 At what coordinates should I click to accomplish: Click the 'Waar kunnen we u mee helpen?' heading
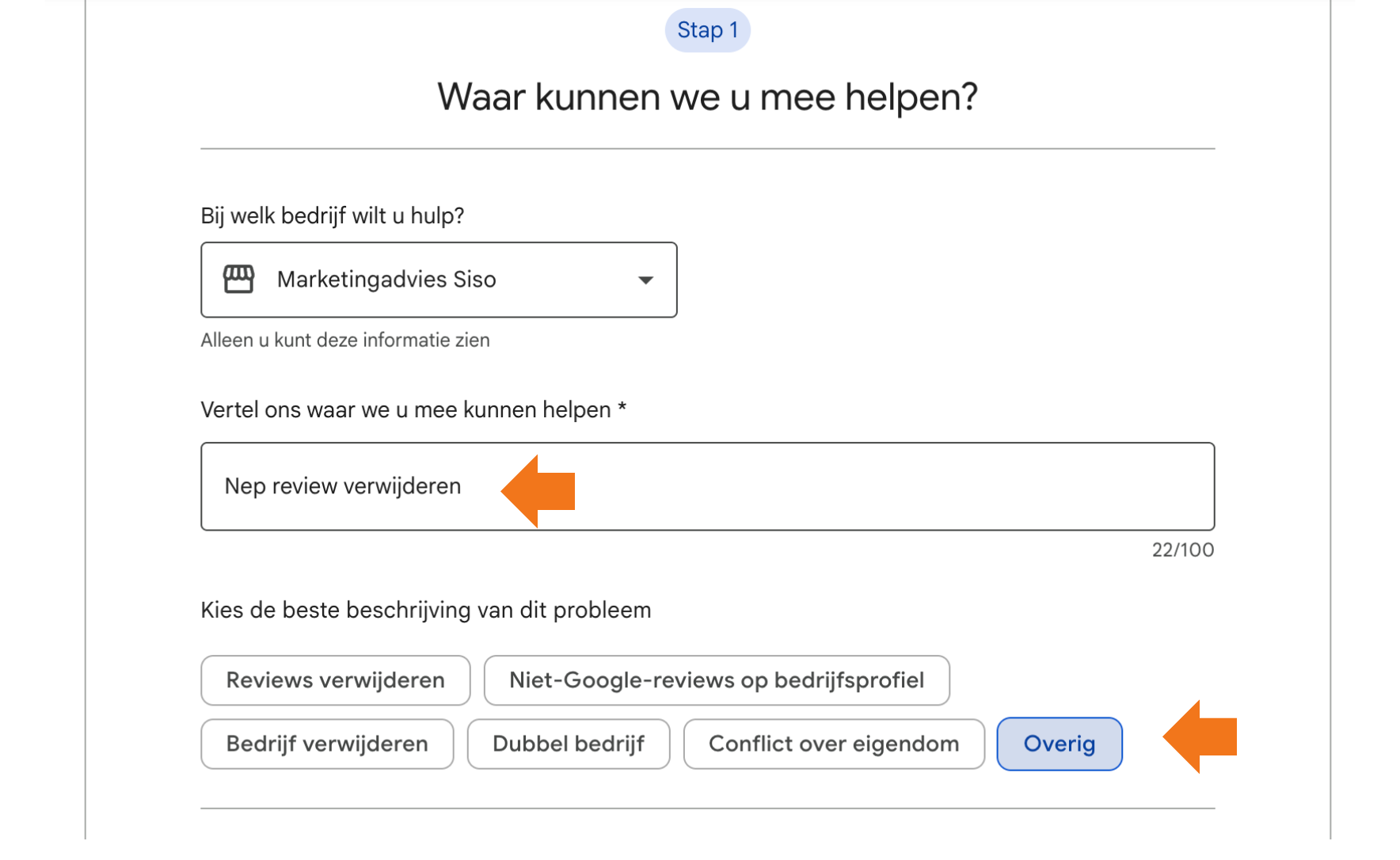tap(707, 97)
